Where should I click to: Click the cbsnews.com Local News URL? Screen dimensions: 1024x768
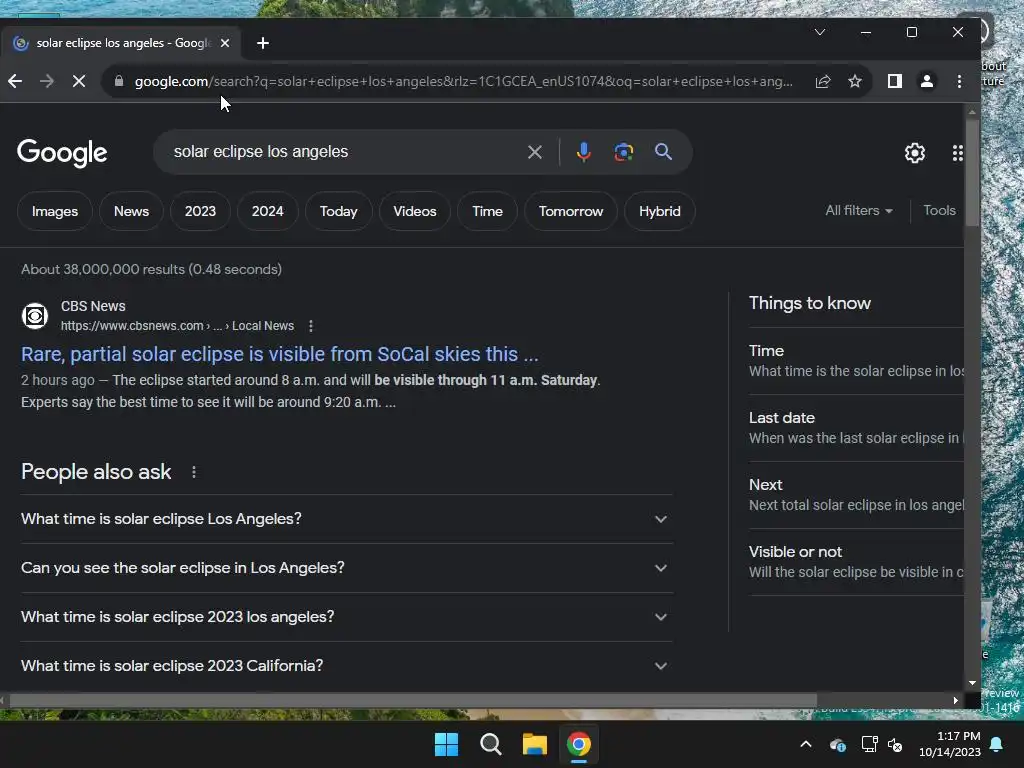(x=177, y=326)
